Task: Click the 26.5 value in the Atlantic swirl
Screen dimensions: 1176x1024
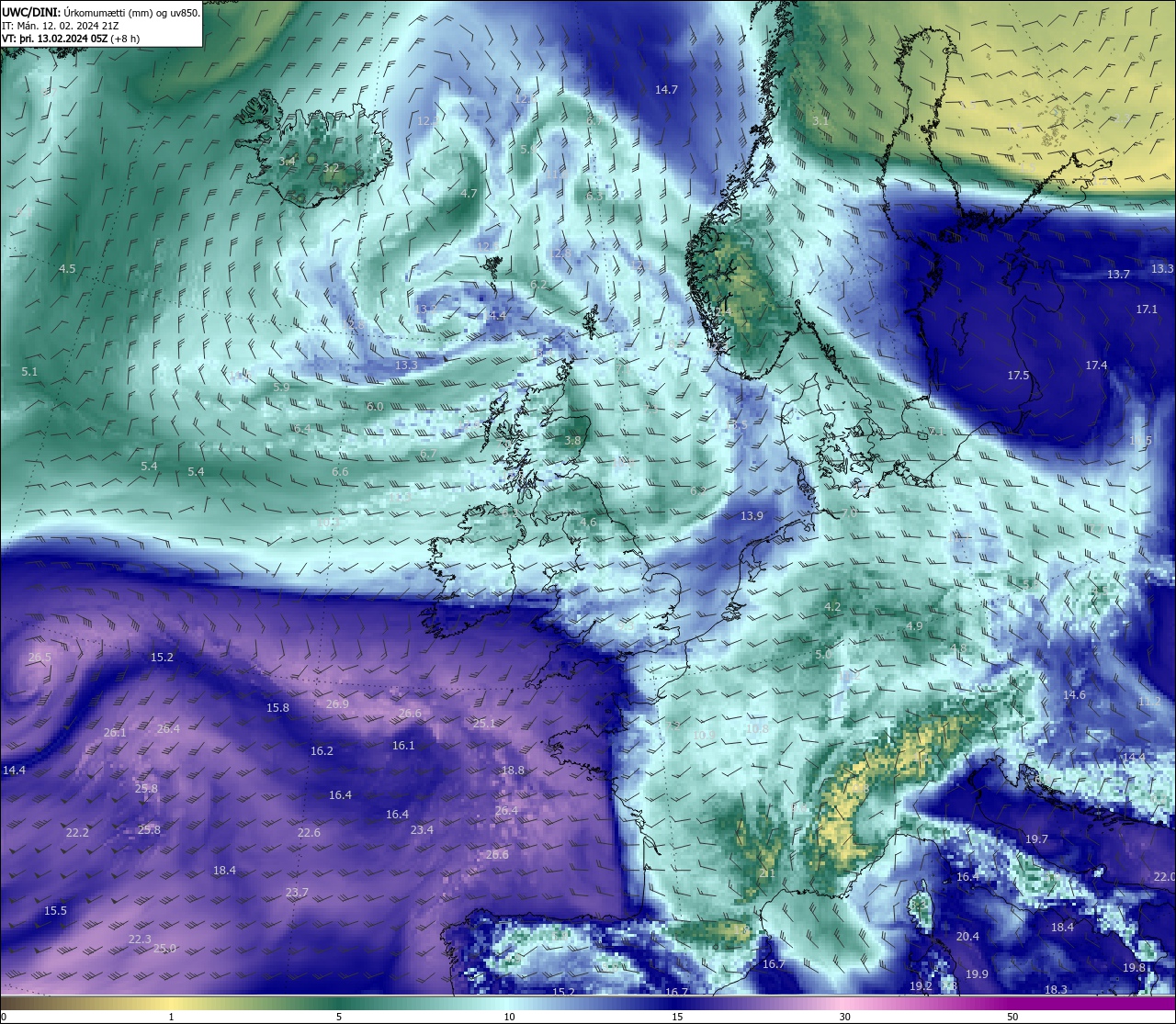Action: pos(40,658)
